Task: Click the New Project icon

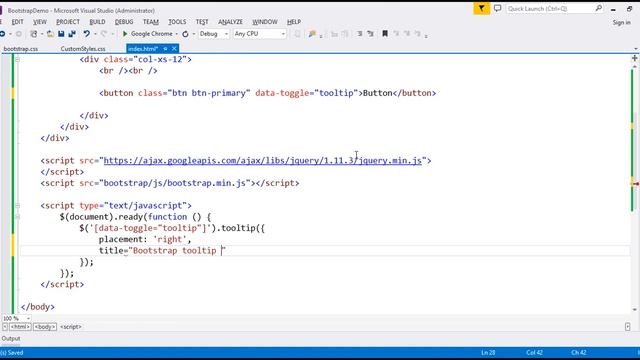Action: click(x=34, y=34)
